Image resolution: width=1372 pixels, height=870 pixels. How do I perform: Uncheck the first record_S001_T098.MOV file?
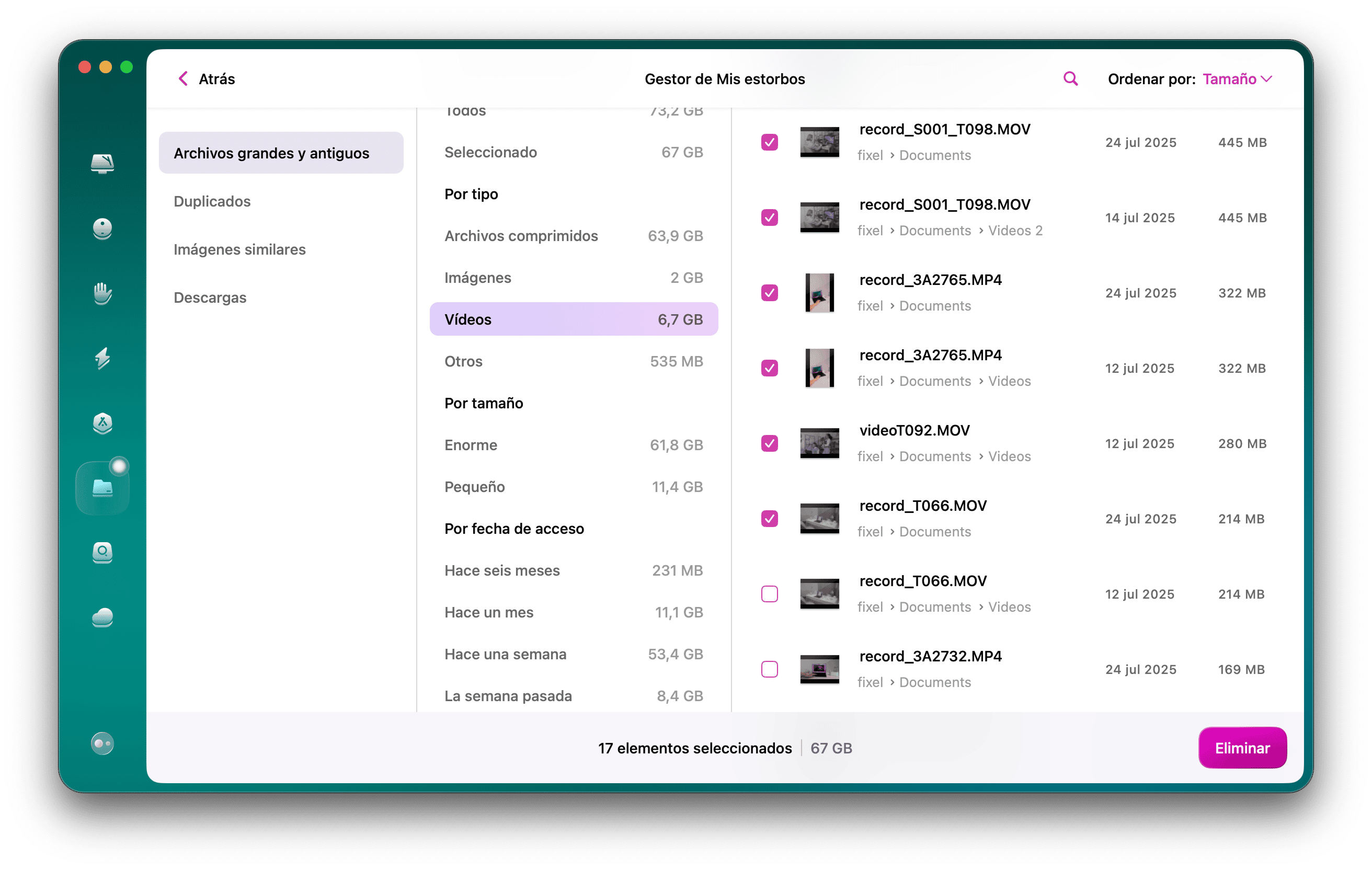769,142
